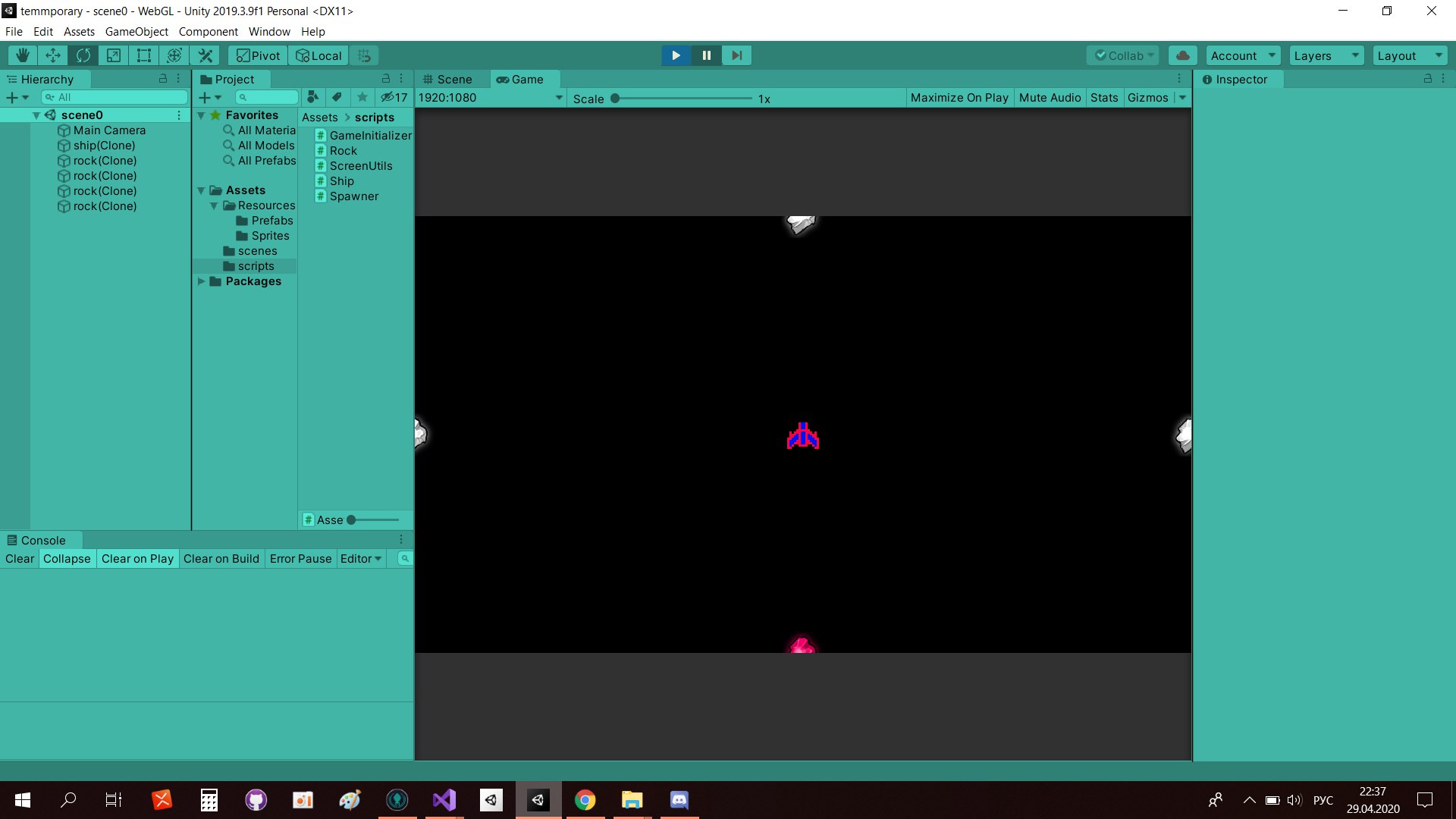1456x819 pixels.
Task: Open Hierarchy panel options menu
Action: tap(178, 79)
